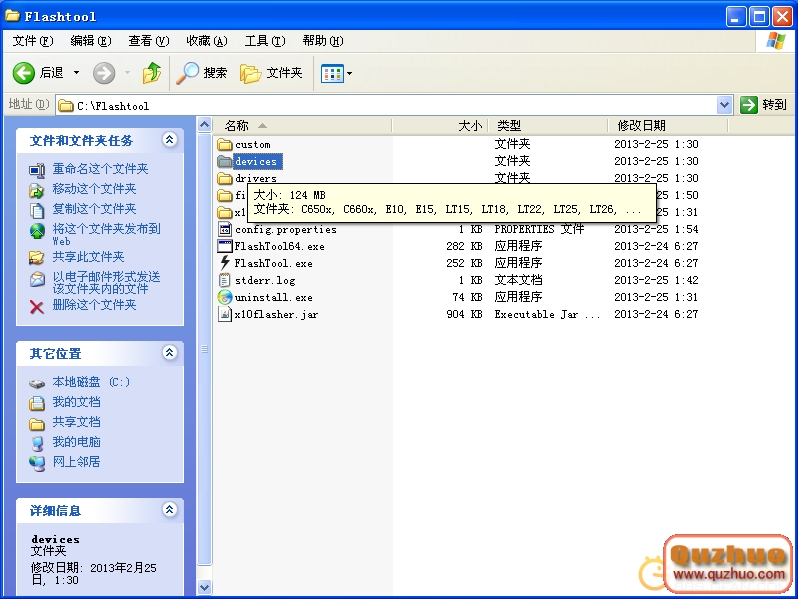Click the My Computer icon
Image resolution: width=798 pixels, height=599 pixels.
click(37, 444)
